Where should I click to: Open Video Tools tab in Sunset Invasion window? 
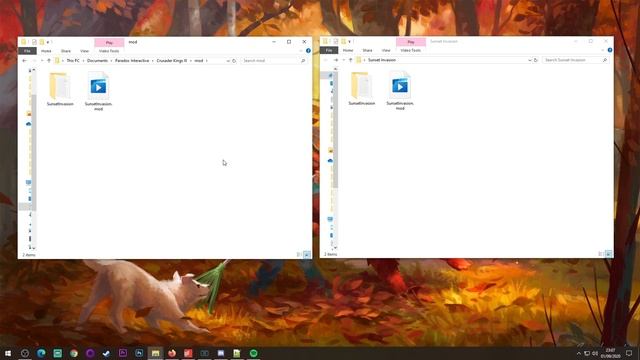pos(411,51)
